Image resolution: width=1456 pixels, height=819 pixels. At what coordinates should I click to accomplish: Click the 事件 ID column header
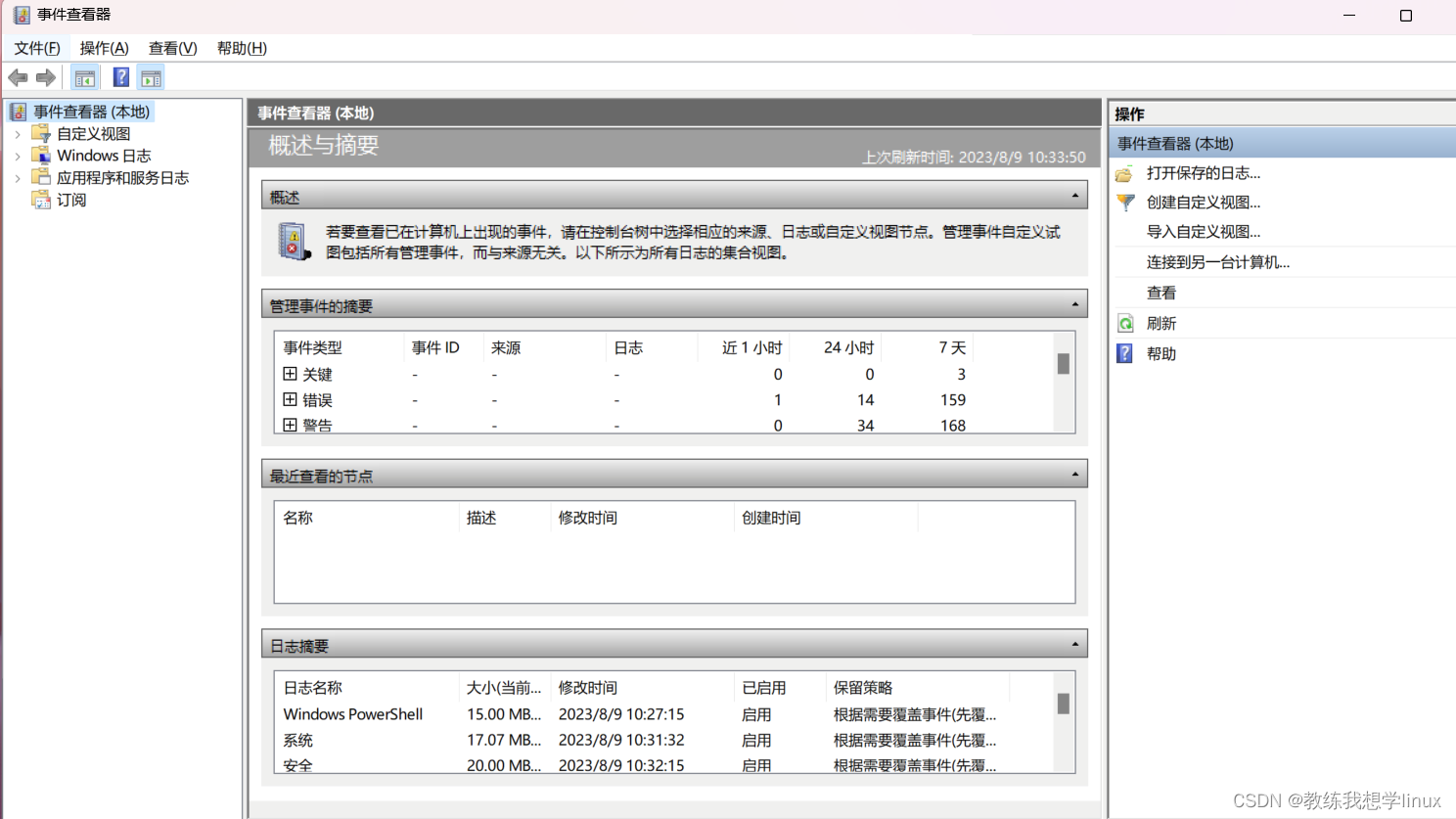(435, 347)
